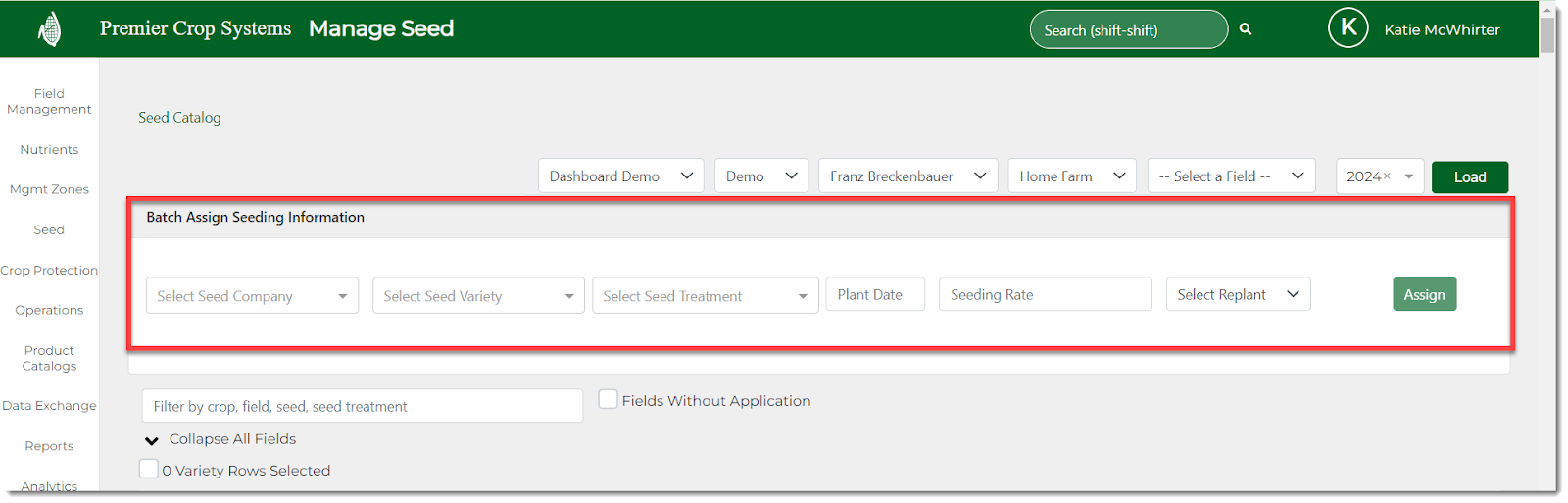
Task: Click the Seed Catalog link
Action: (179, 117)
